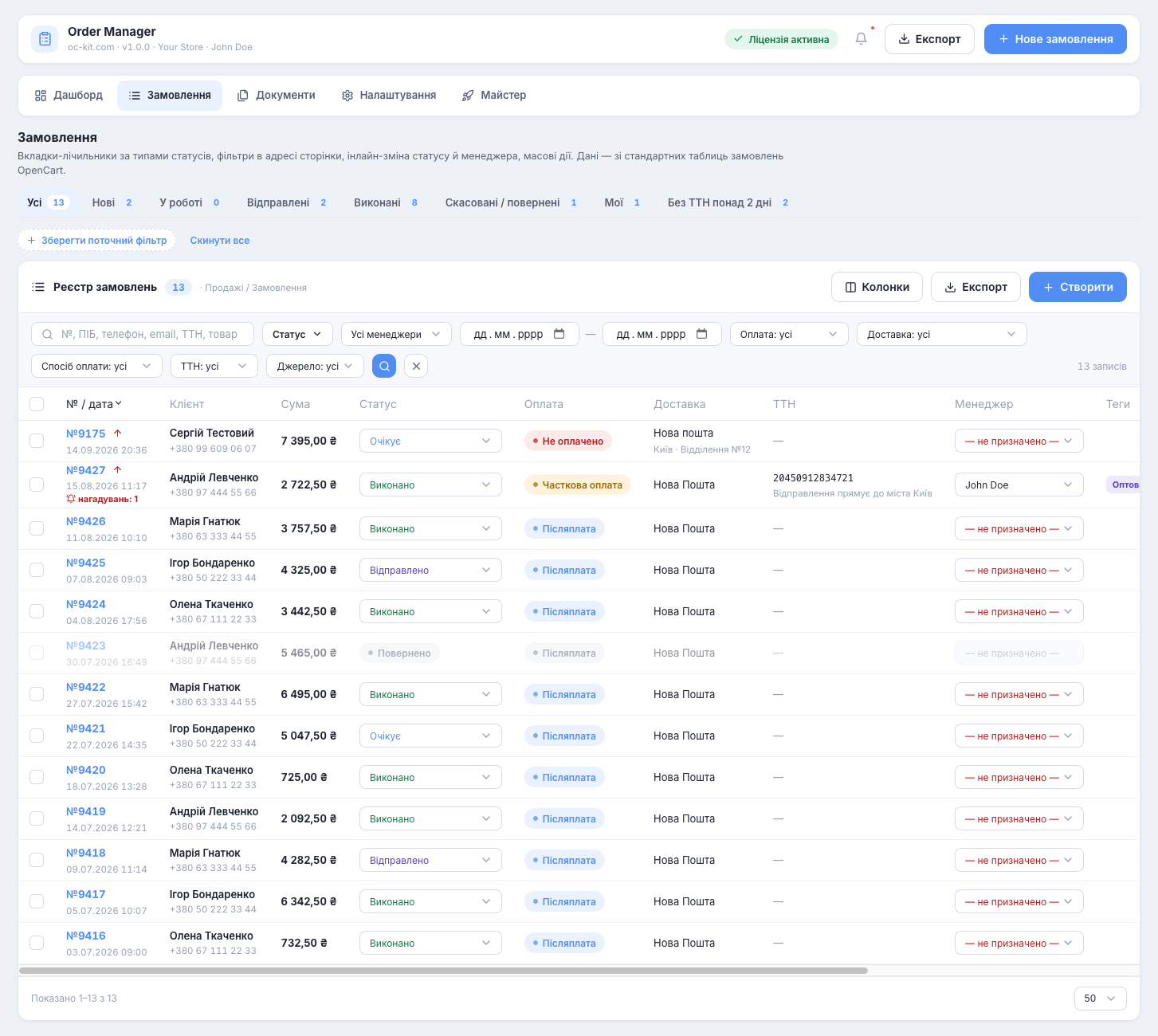Click the priority arrow next to №9427

coord(118,470)
